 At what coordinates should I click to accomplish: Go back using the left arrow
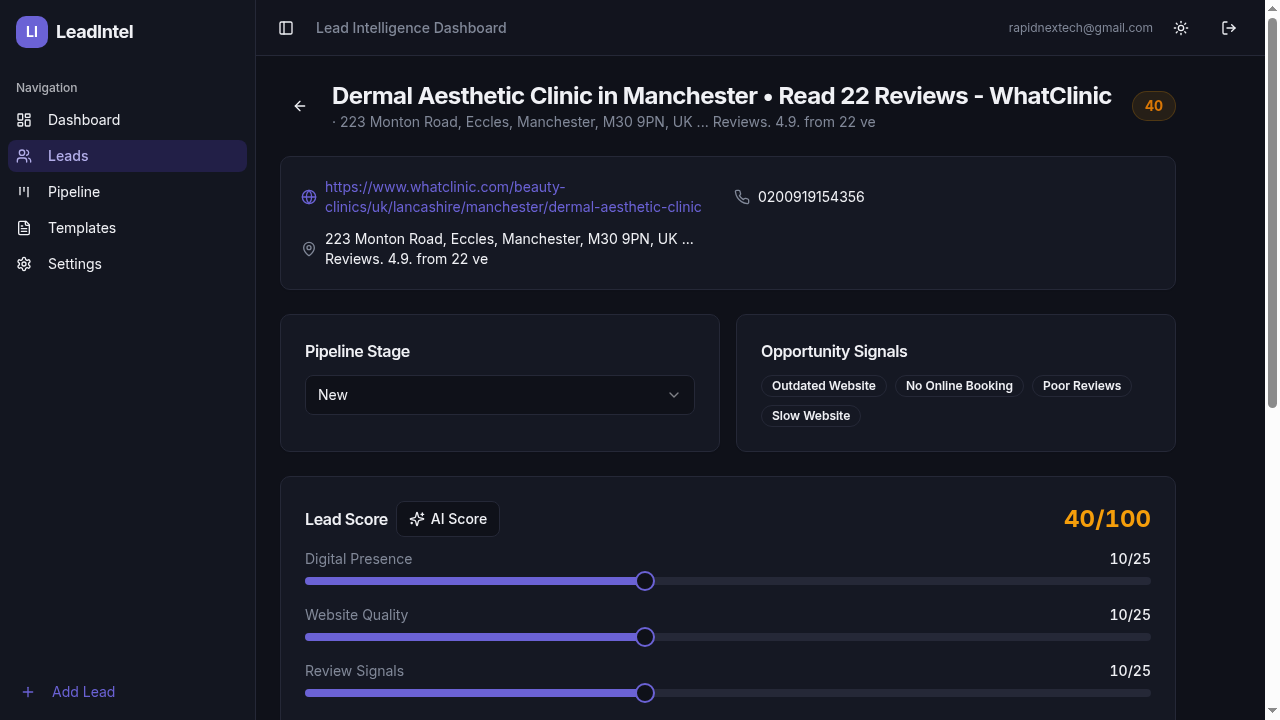click(300, 106)
